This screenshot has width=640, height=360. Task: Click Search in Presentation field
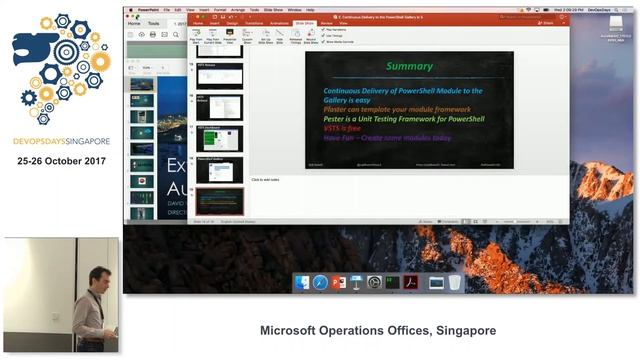[527, 17]
